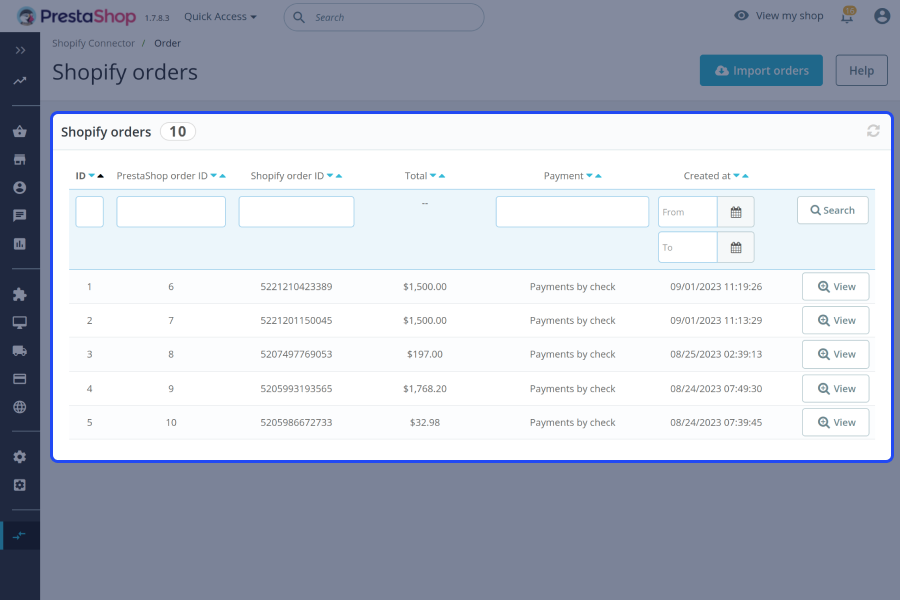Select total $32.98 cell
This screenshot has width=900, height=600.
pyautogui.click(x=425, y=423)
